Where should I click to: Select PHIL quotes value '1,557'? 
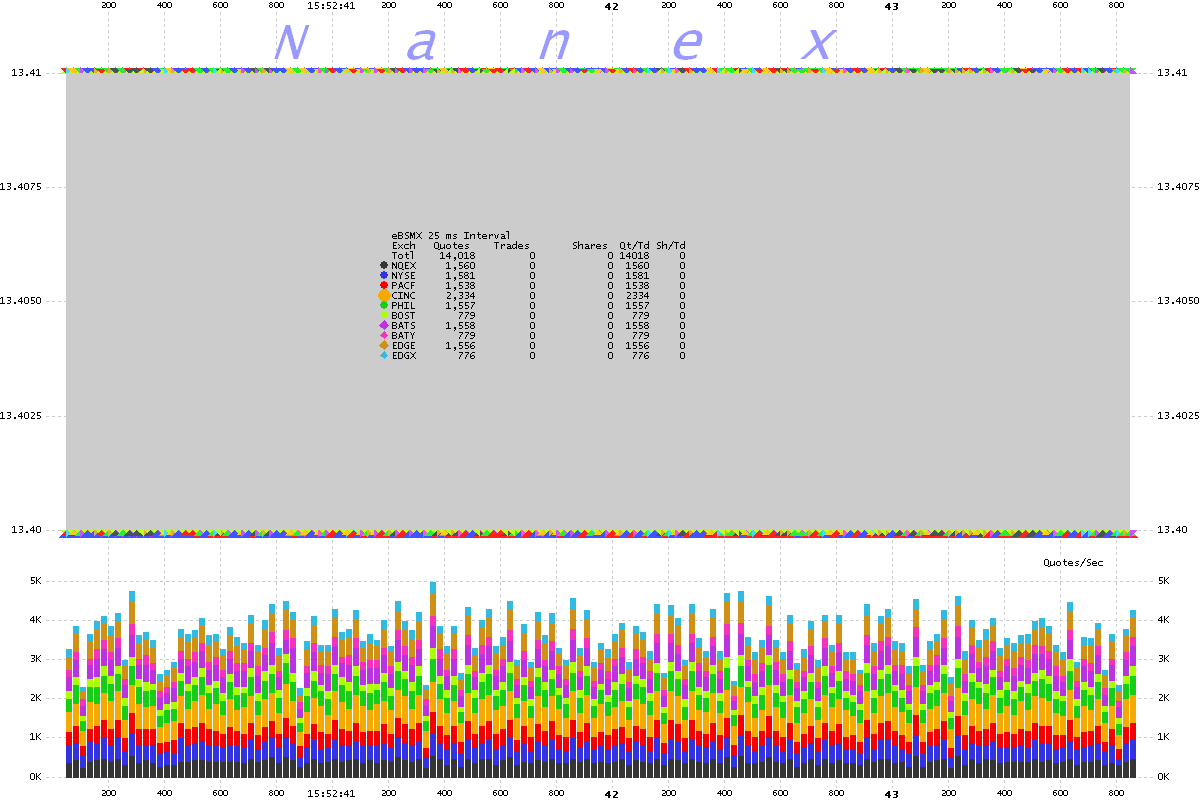pos(460,305)
